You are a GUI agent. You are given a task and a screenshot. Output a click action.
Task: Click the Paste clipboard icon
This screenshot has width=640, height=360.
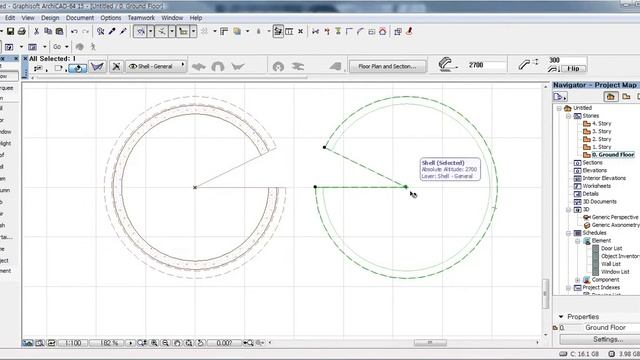pyautogui.click(x=60, y=31)
